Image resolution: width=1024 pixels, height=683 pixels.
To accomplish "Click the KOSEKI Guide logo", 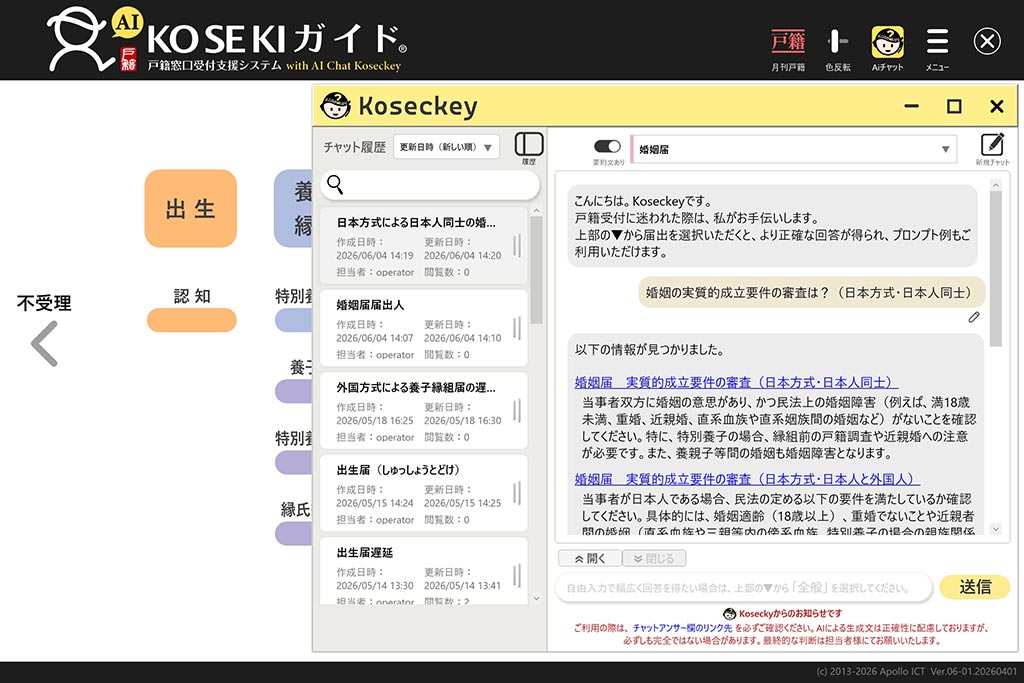I will (x=229, y=40).
